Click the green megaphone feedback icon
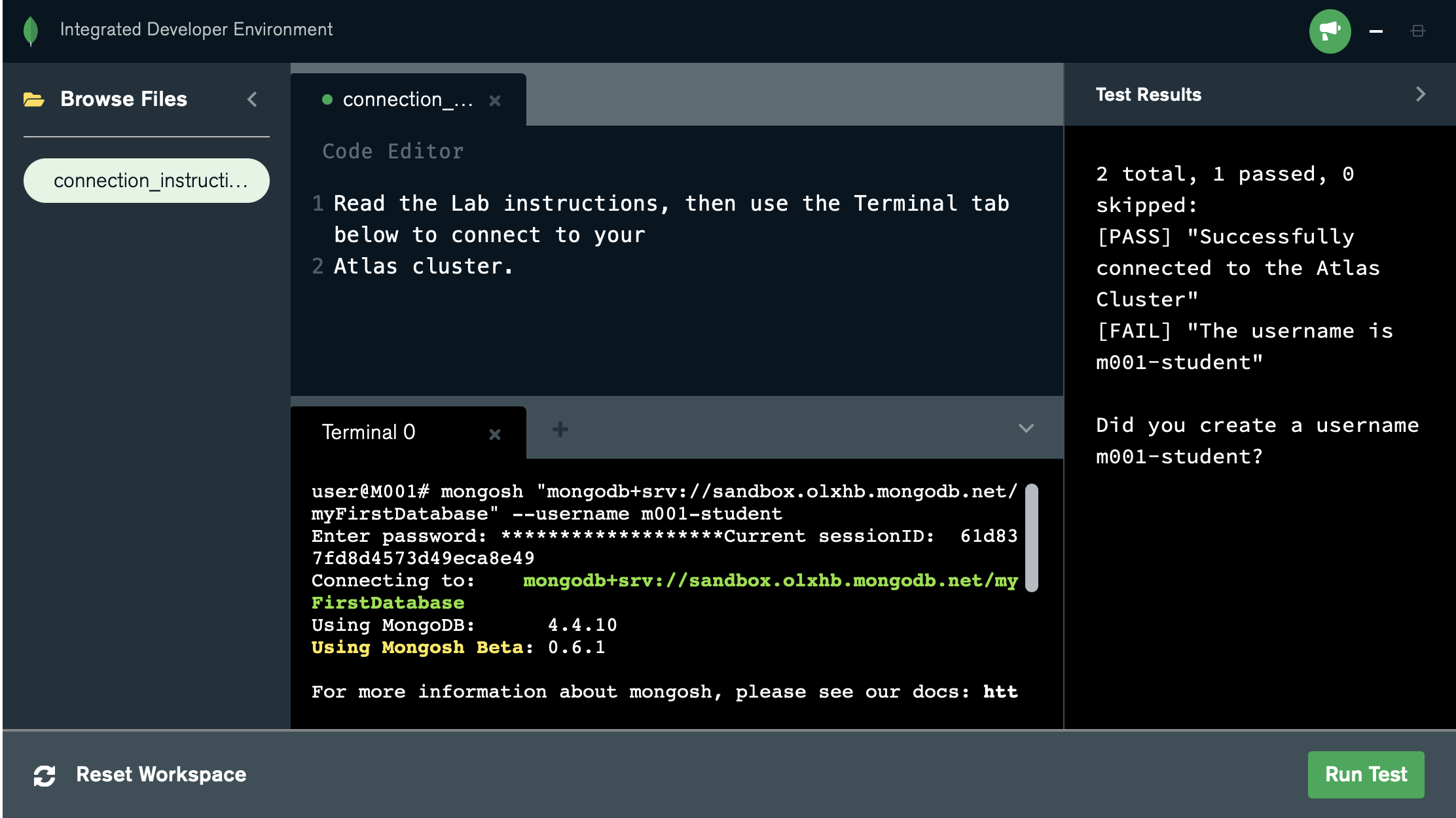1456x818 pixels. (1330, 31)
